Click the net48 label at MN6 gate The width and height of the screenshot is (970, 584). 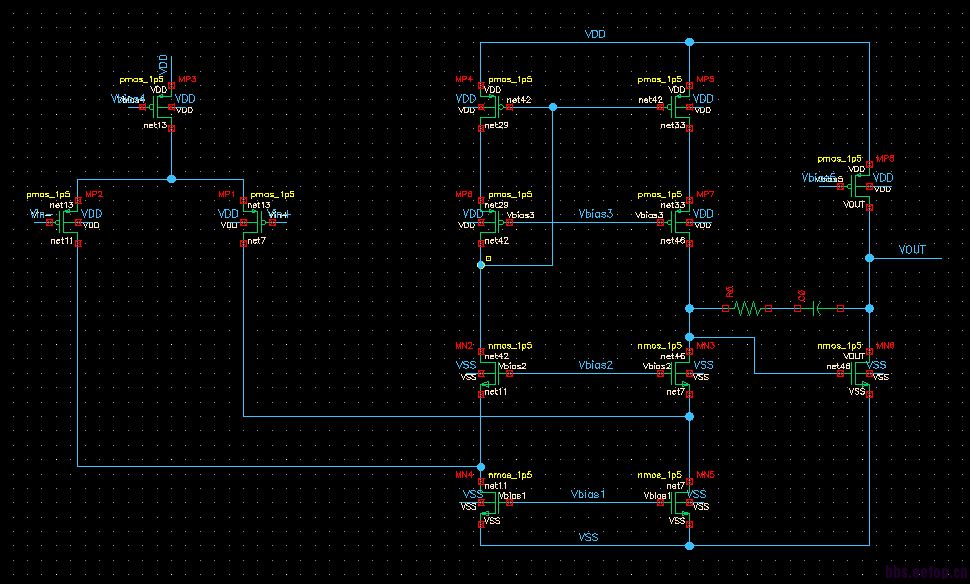pyautogui.click(x=838, y=366)
